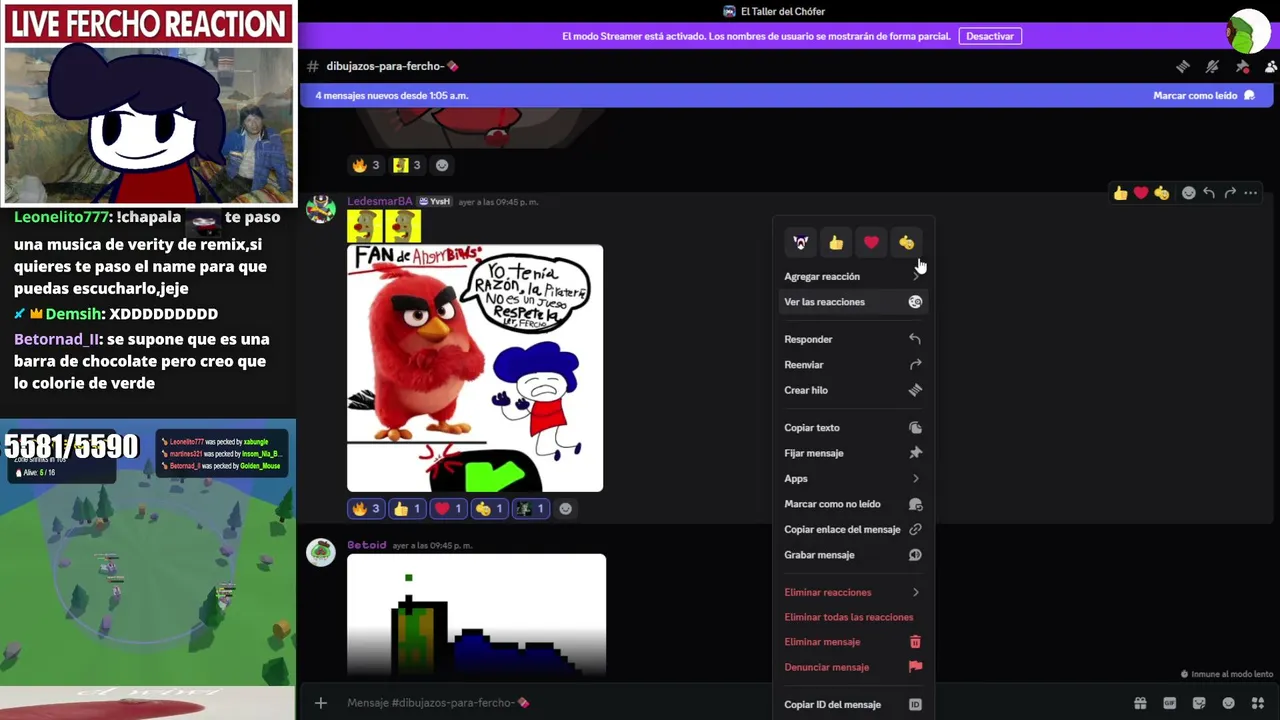
Task: Open the gift icon in the message bar
Action: [1140, 703]
